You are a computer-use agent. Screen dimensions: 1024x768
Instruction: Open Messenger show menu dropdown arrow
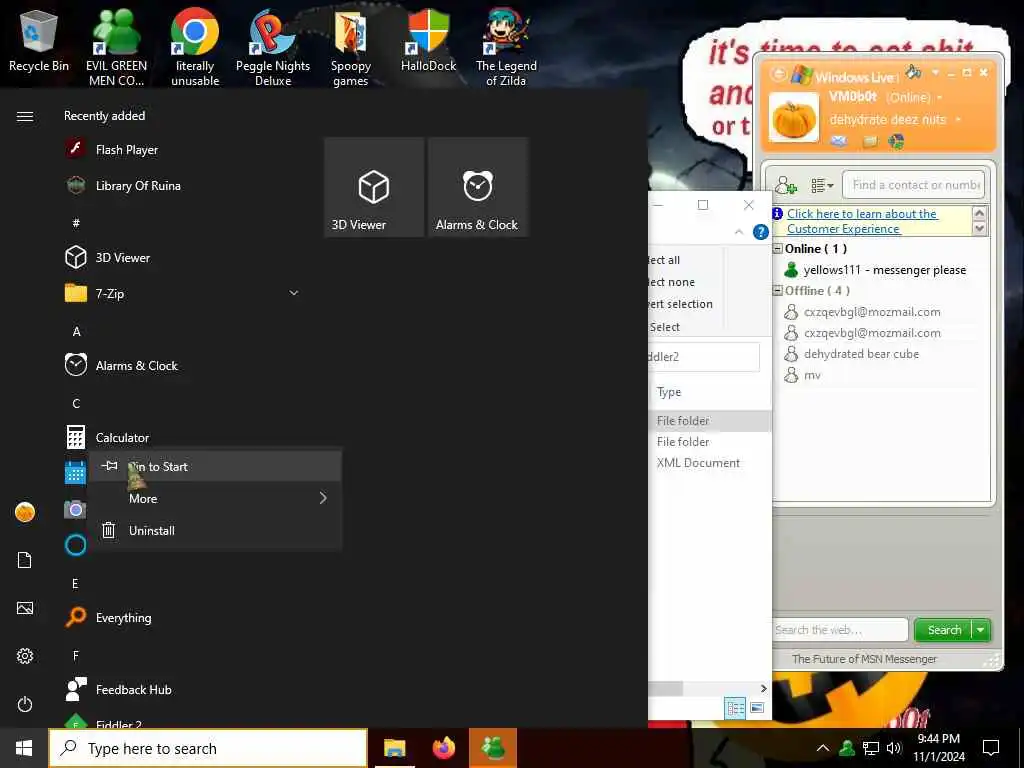point(935,72)
